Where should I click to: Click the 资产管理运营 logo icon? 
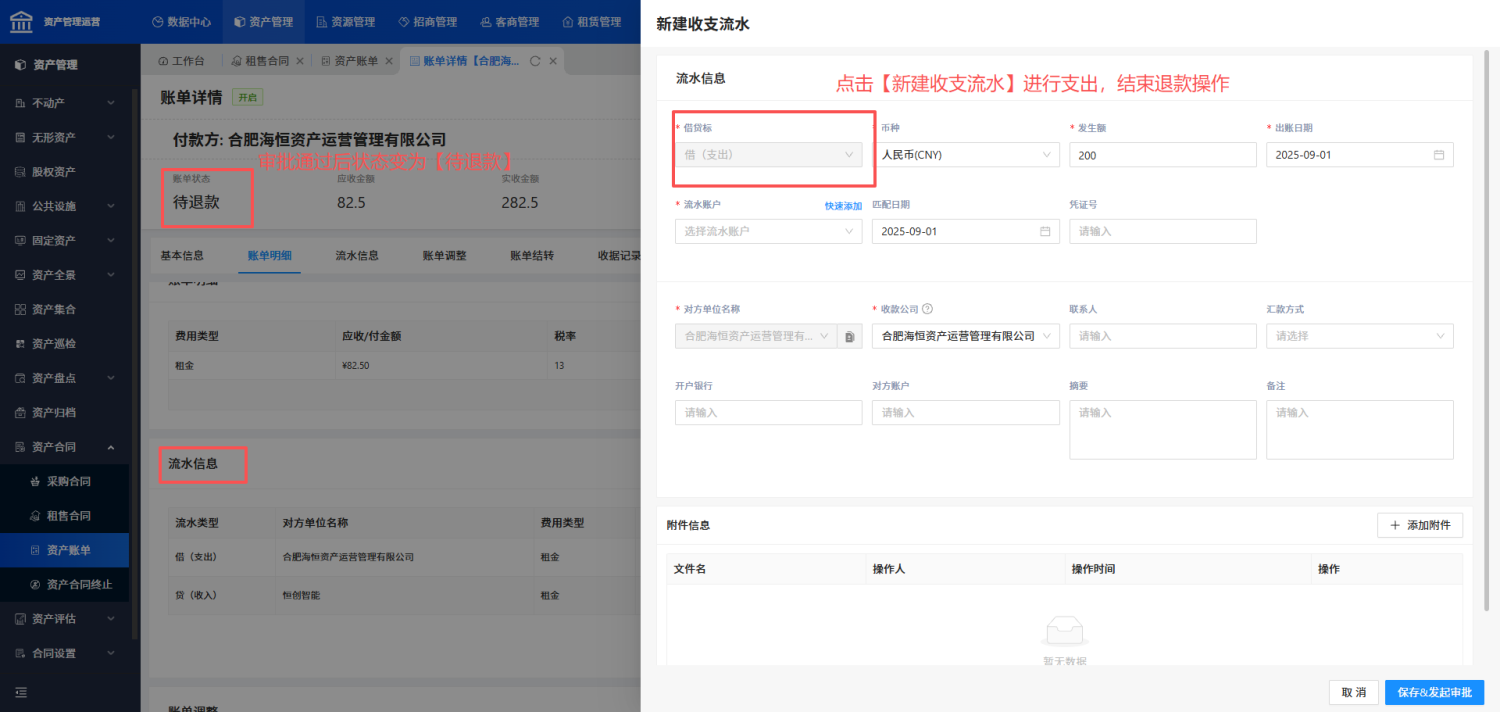[x=21, y=21]
